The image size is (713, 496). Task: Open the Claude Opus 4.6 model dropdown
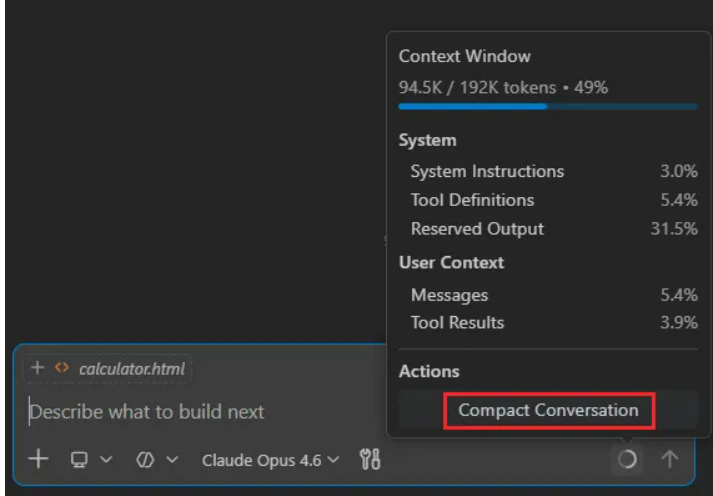pyautogui.click(x=271, y=459)
